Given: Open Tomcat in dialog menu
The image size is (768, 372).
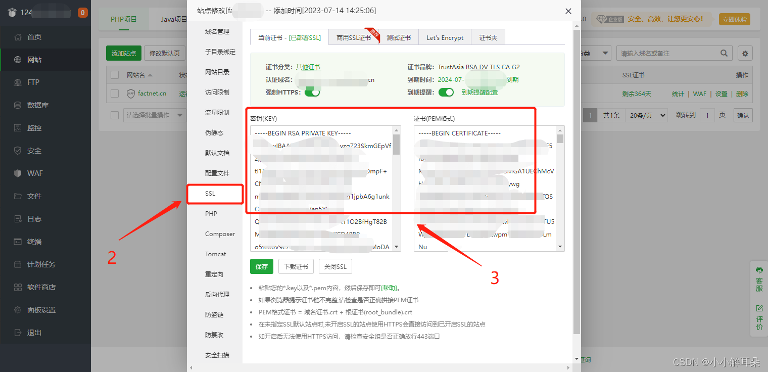Looking at the screenshot, I should (215, 255).
